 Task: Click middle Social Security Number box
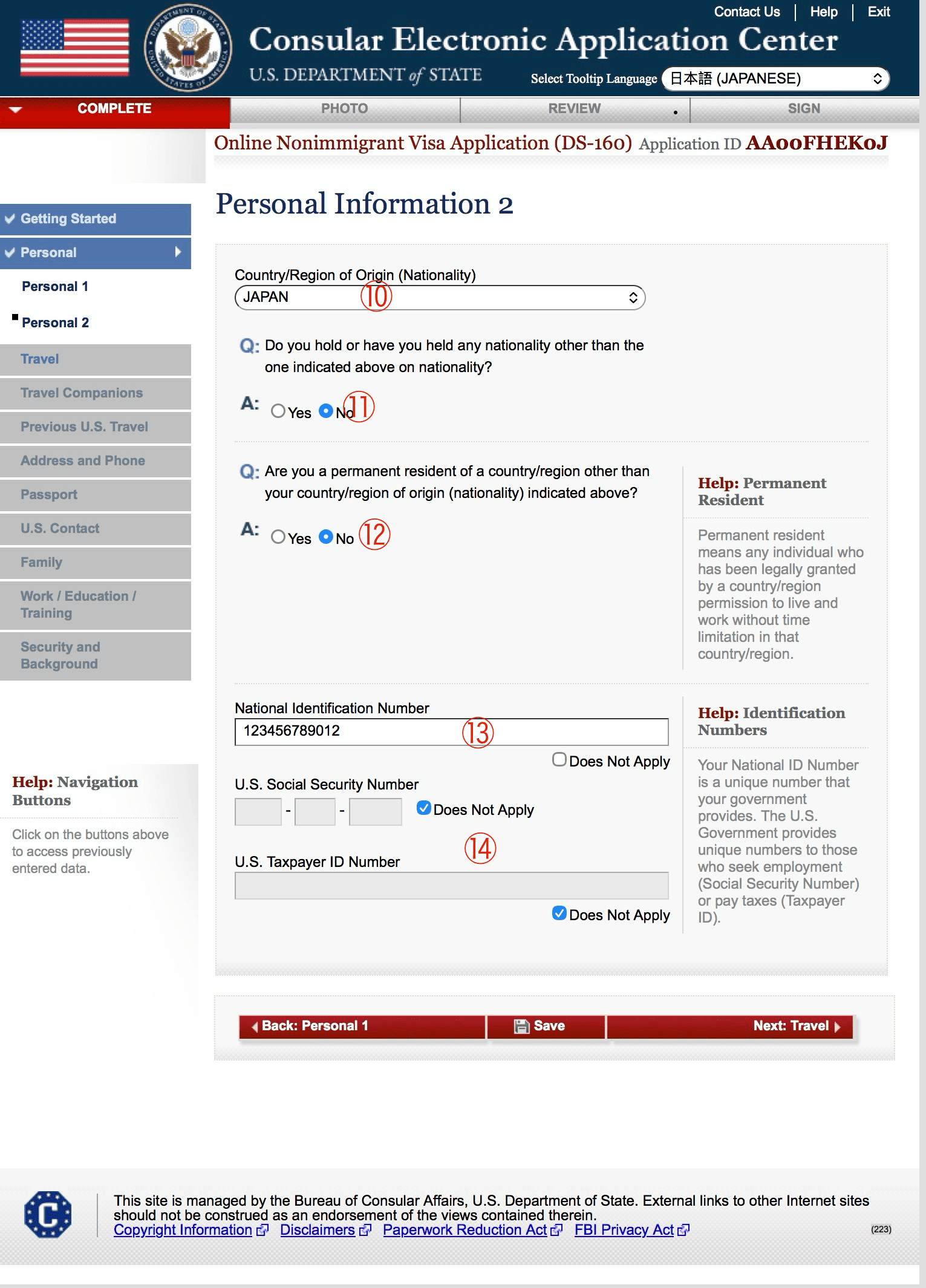(315, 812)
